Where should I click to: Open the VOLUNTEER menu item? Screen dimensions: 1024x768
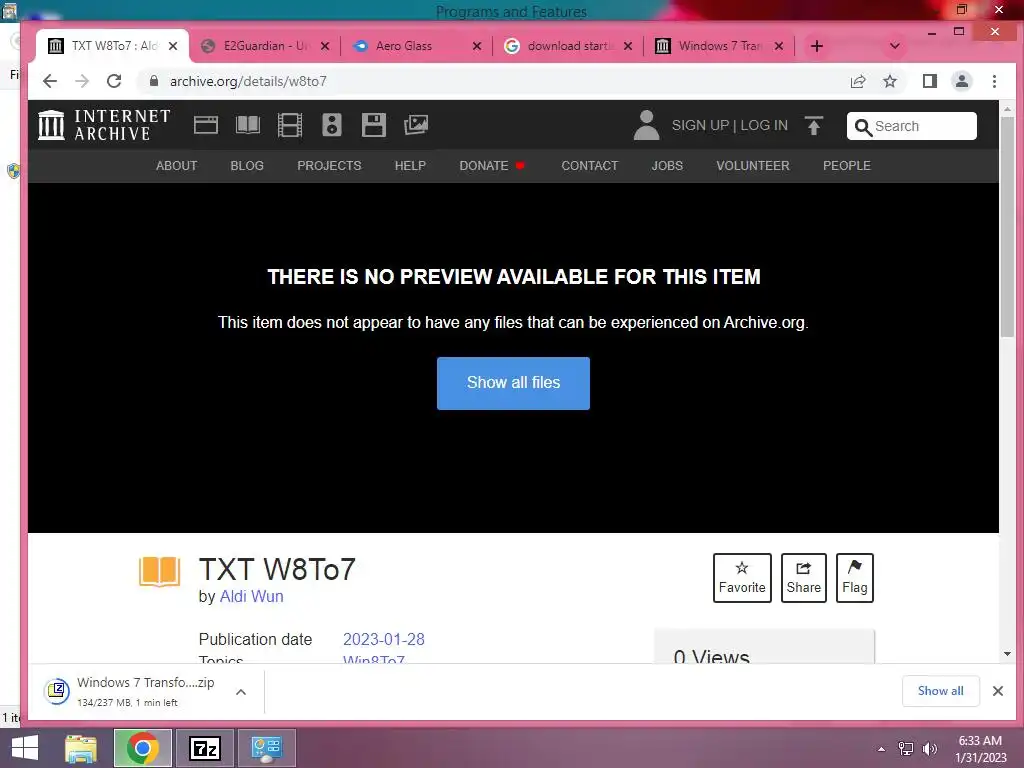click(x=753, y=166)
